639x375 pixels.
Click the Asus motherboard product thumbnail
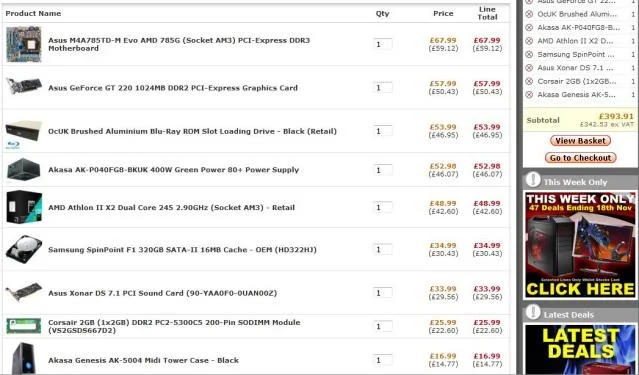click(x=24, y=44)
